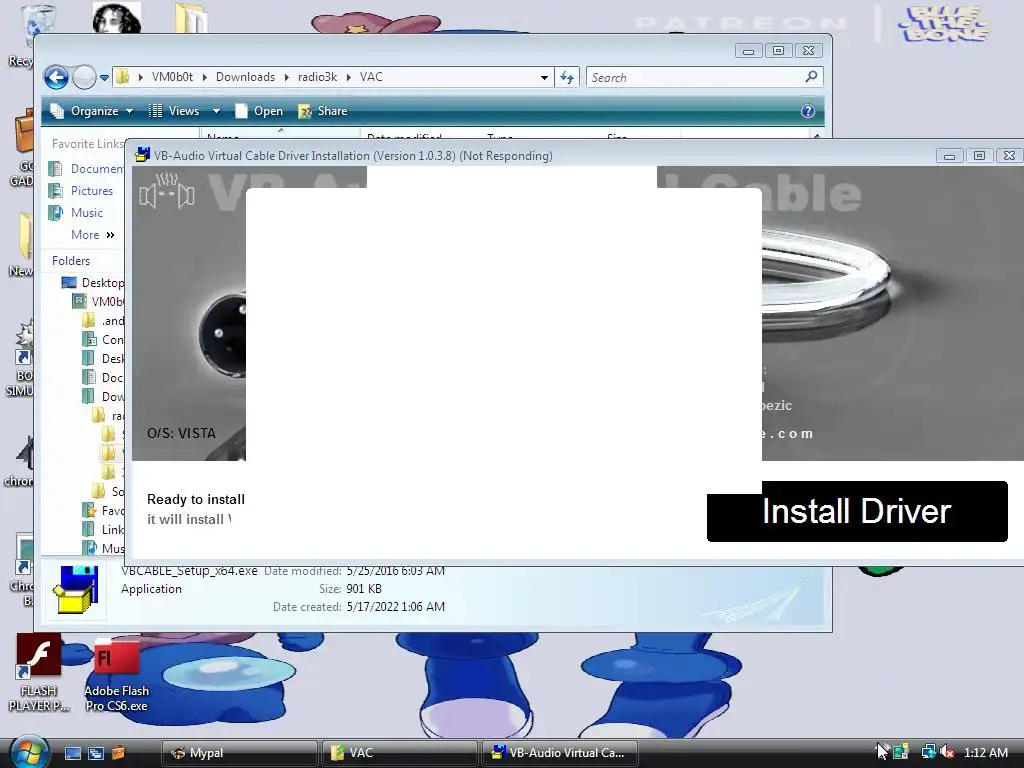
Task: Select the Links folder in the tree
Action: click(x=104, y=530)
